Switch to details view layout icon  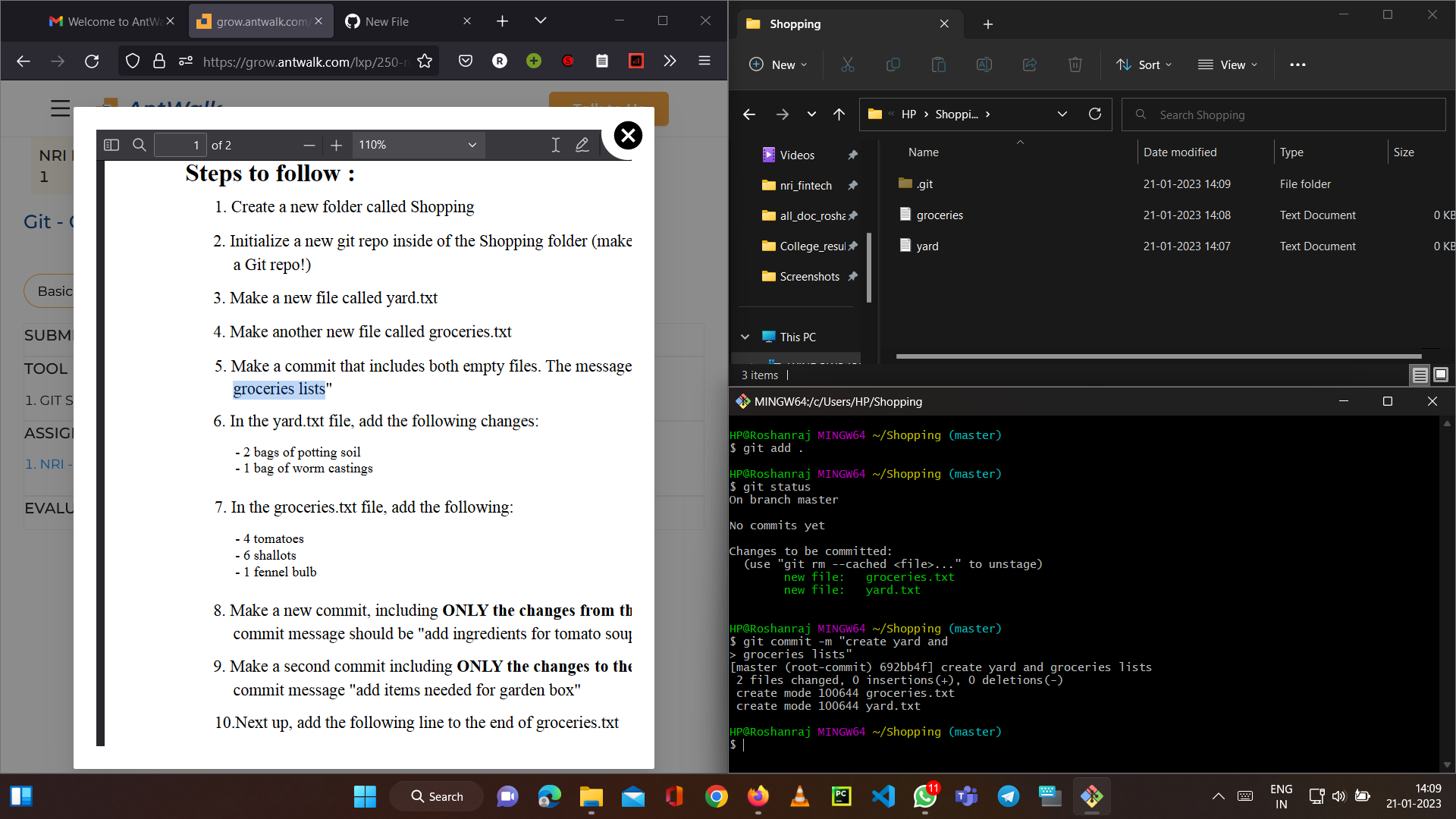pos(1420,375)
